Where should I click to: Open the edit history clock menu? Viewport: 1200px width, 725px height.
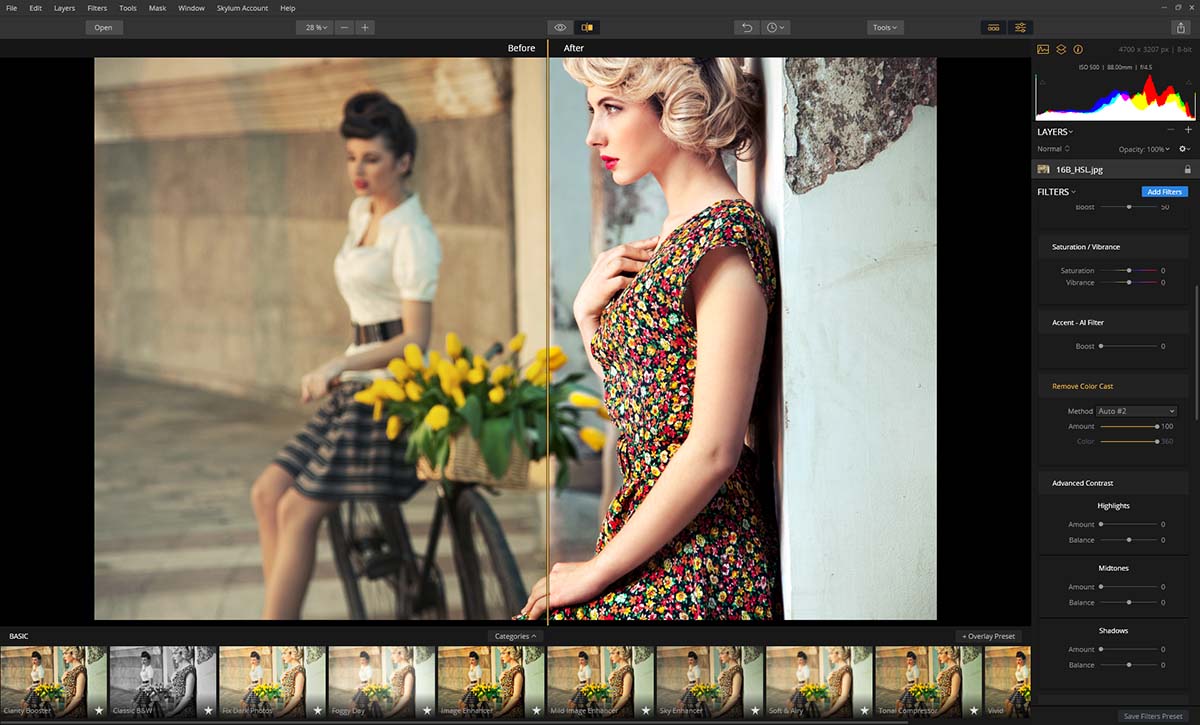[x=776, y=28]
